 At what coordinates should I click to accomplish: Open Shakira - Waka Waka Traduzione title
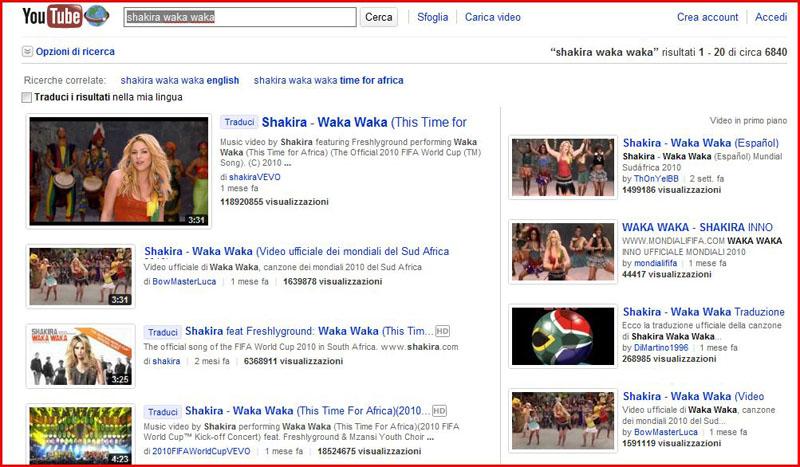pos(704,312)
